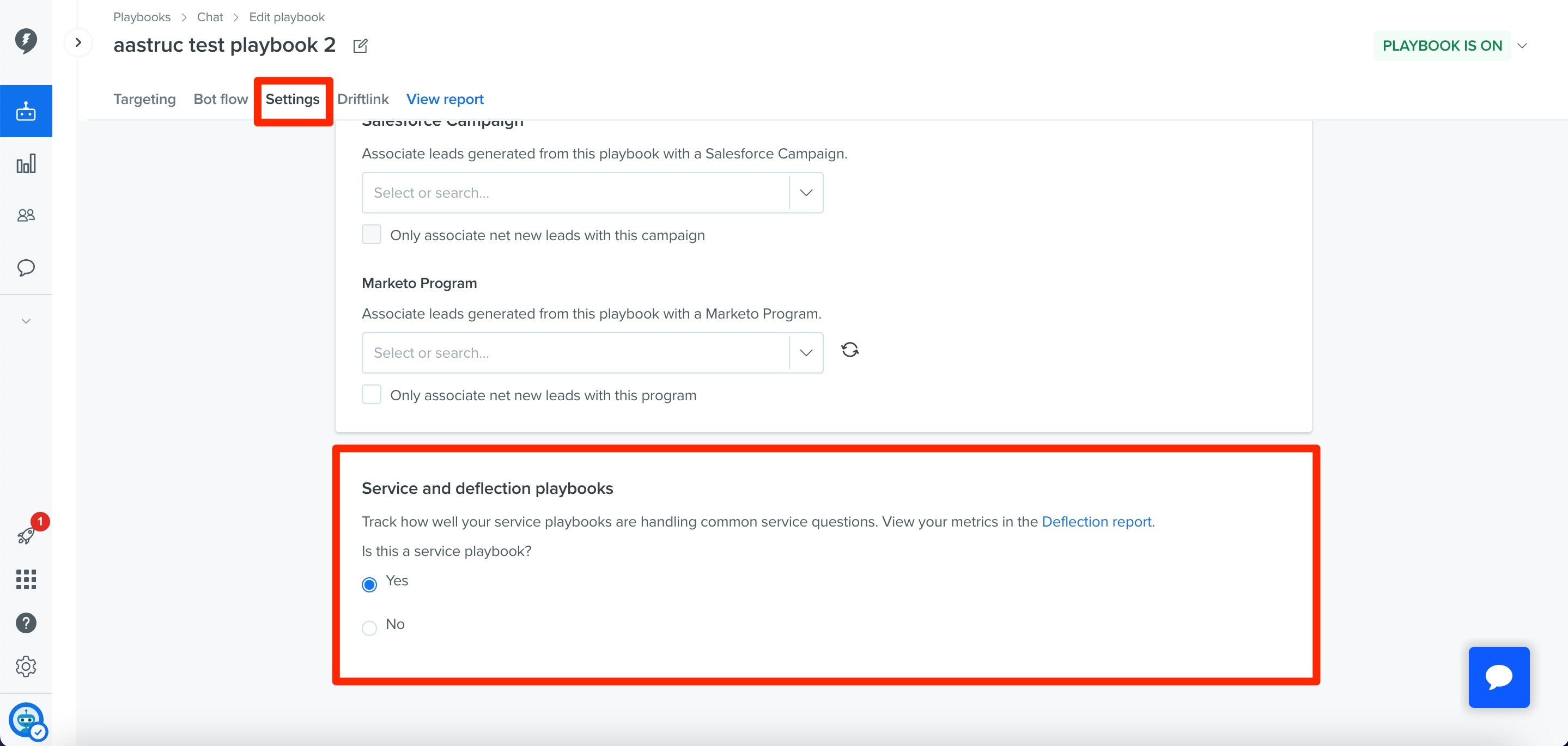
Task: Open the Marketo Program dropdown
Action: (x=806, y=352)
